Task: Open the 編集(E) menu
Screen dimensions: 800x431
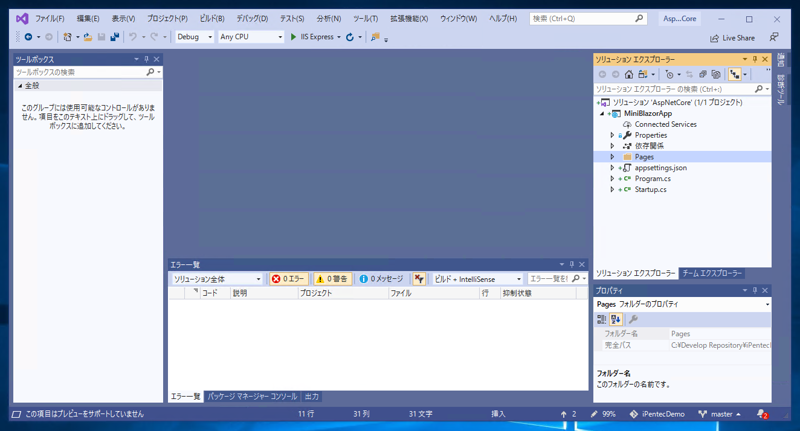Action: 88,18
